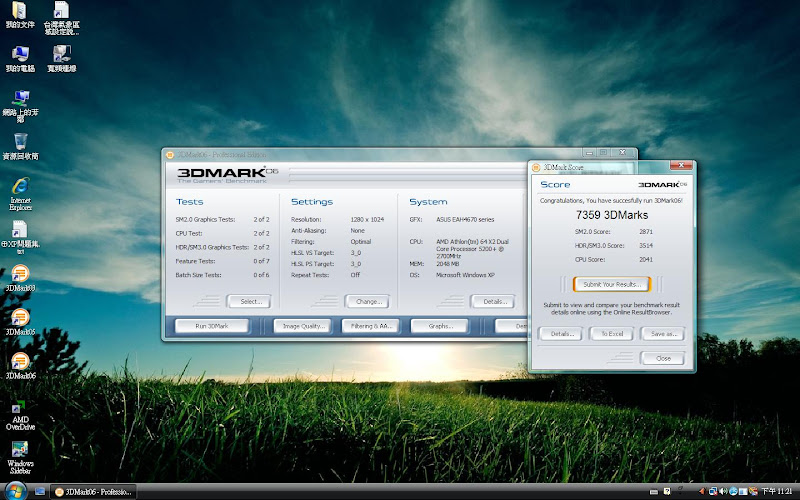Click the CPU Score value 2041
Screen dimensions: 800x500
(646, 259)
